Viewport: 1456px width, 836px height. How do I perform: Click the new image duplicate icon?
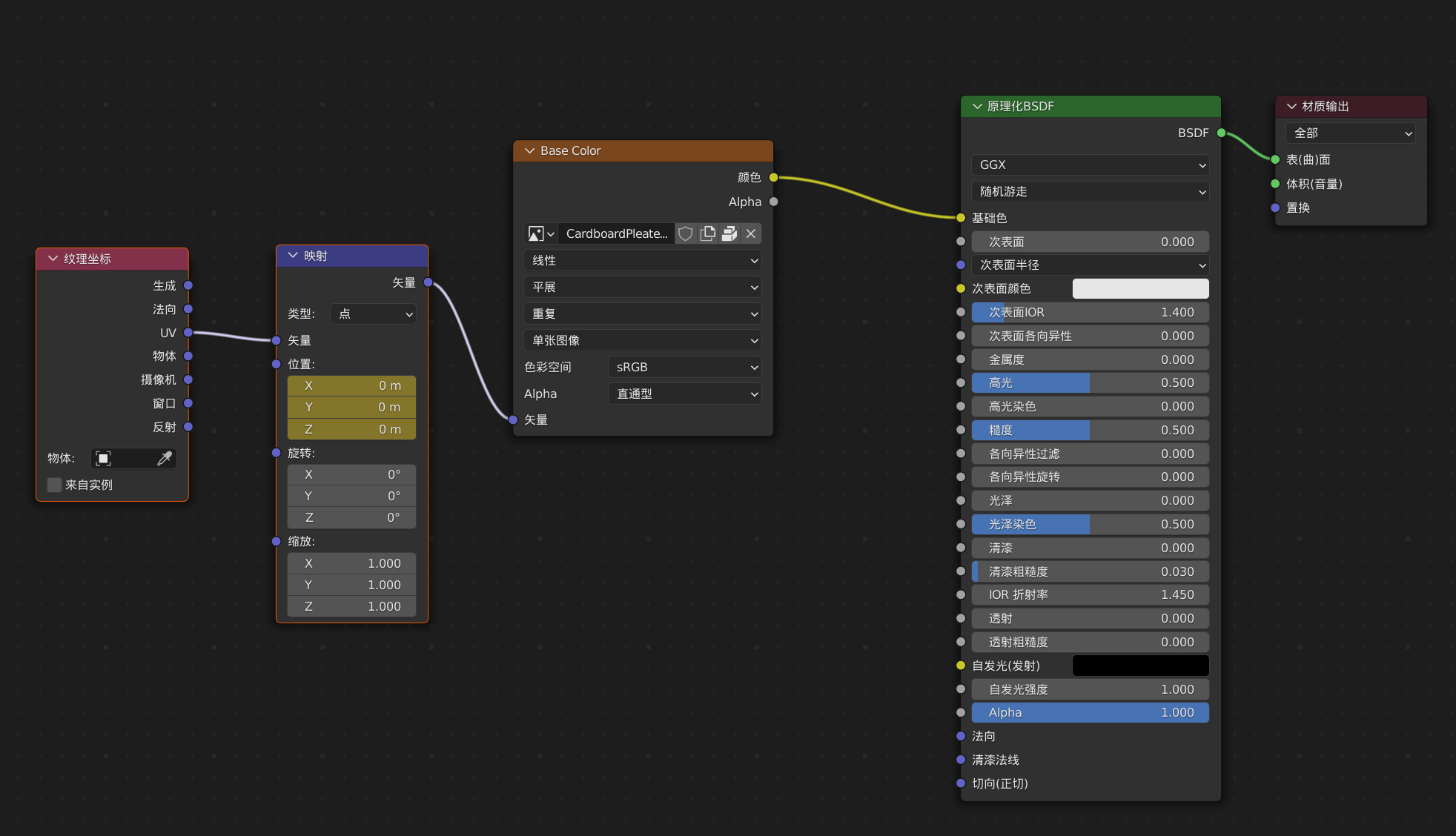pyautogui.click(x=708, y=234)
